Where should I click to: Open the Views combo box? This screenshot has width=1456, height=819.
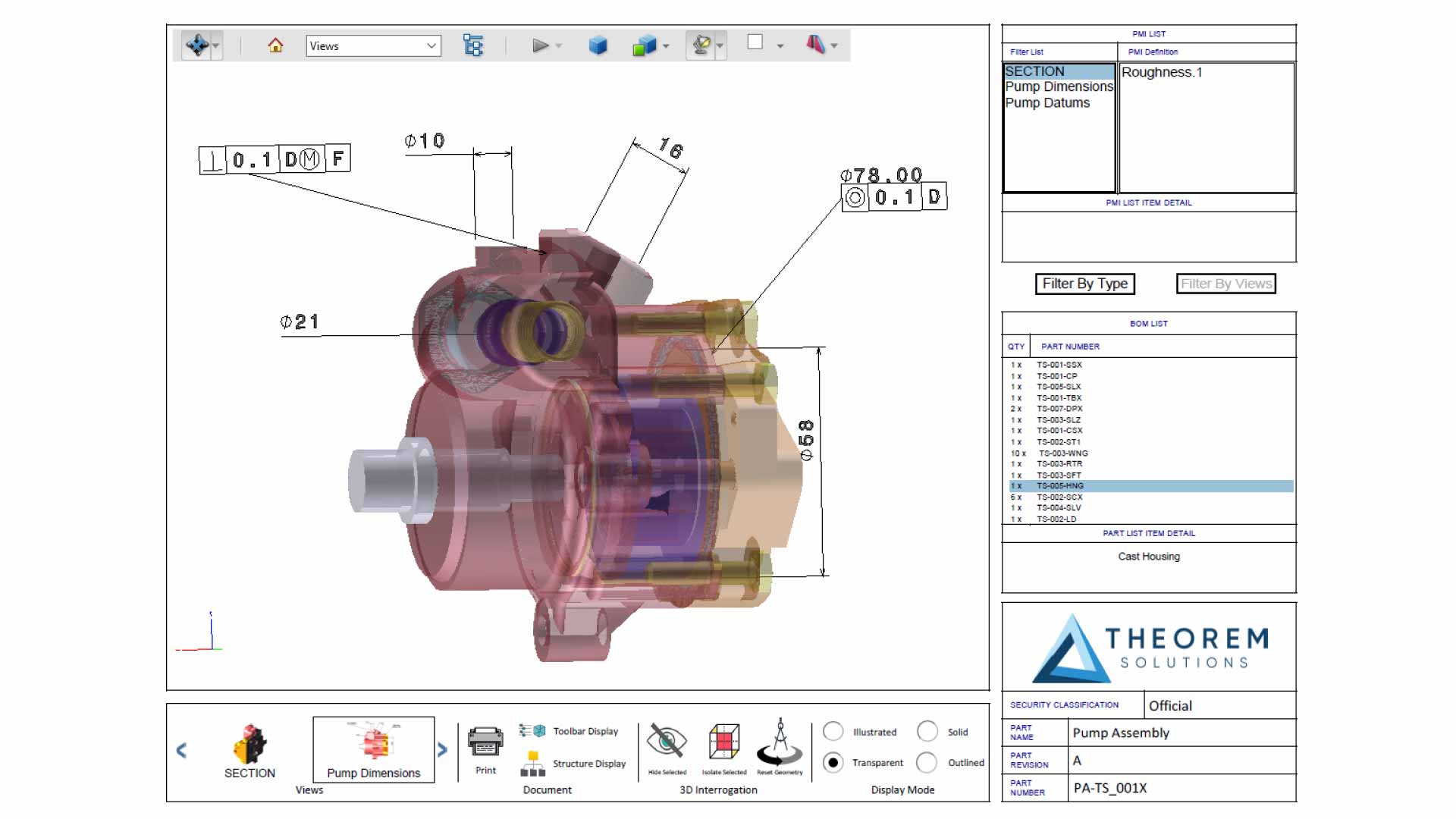pyautogui.click(x=373, y=45)
